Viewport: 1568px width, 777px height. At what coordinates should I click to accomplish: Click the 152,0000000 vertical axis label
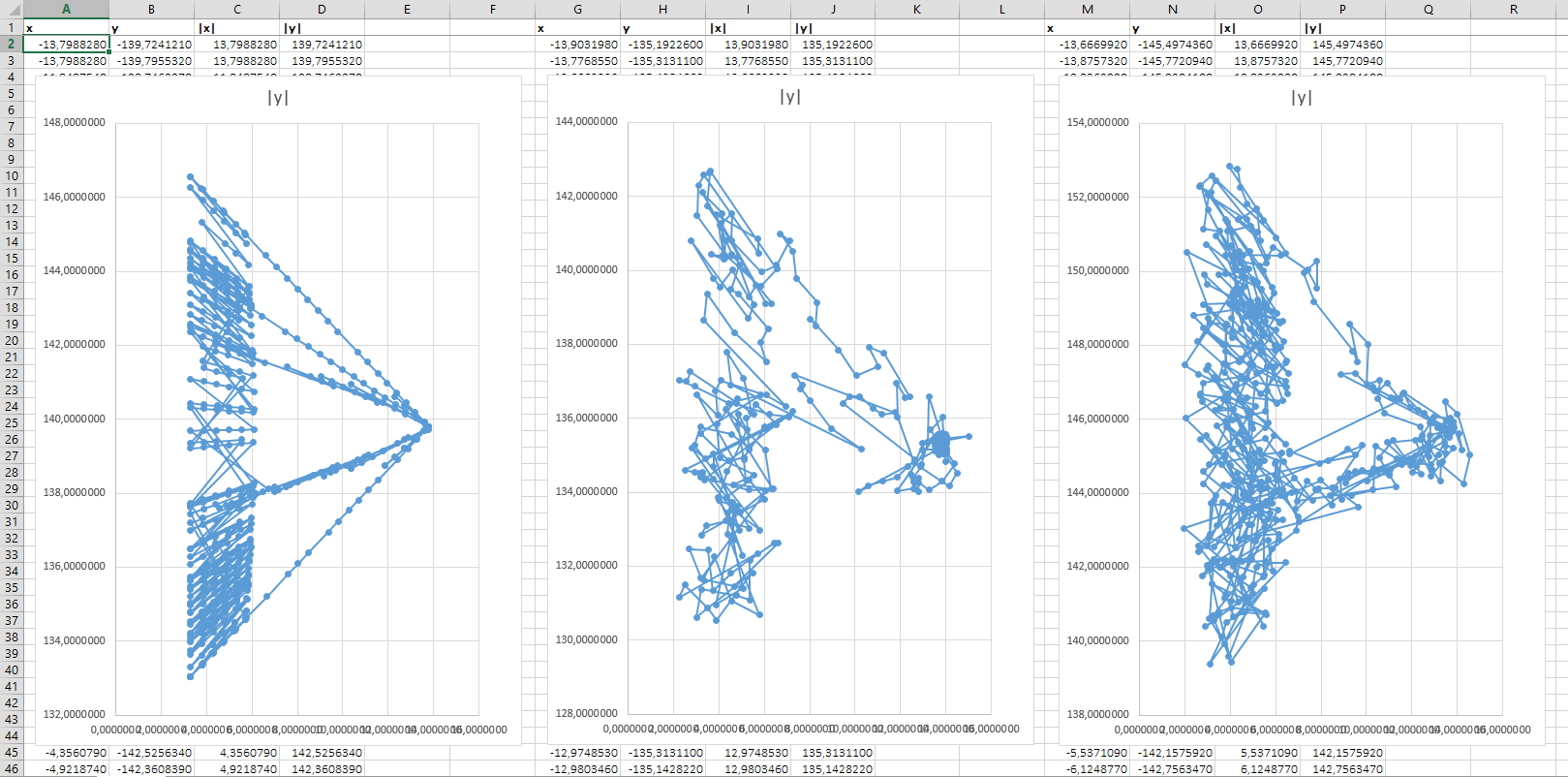(x=1097, y=197)
